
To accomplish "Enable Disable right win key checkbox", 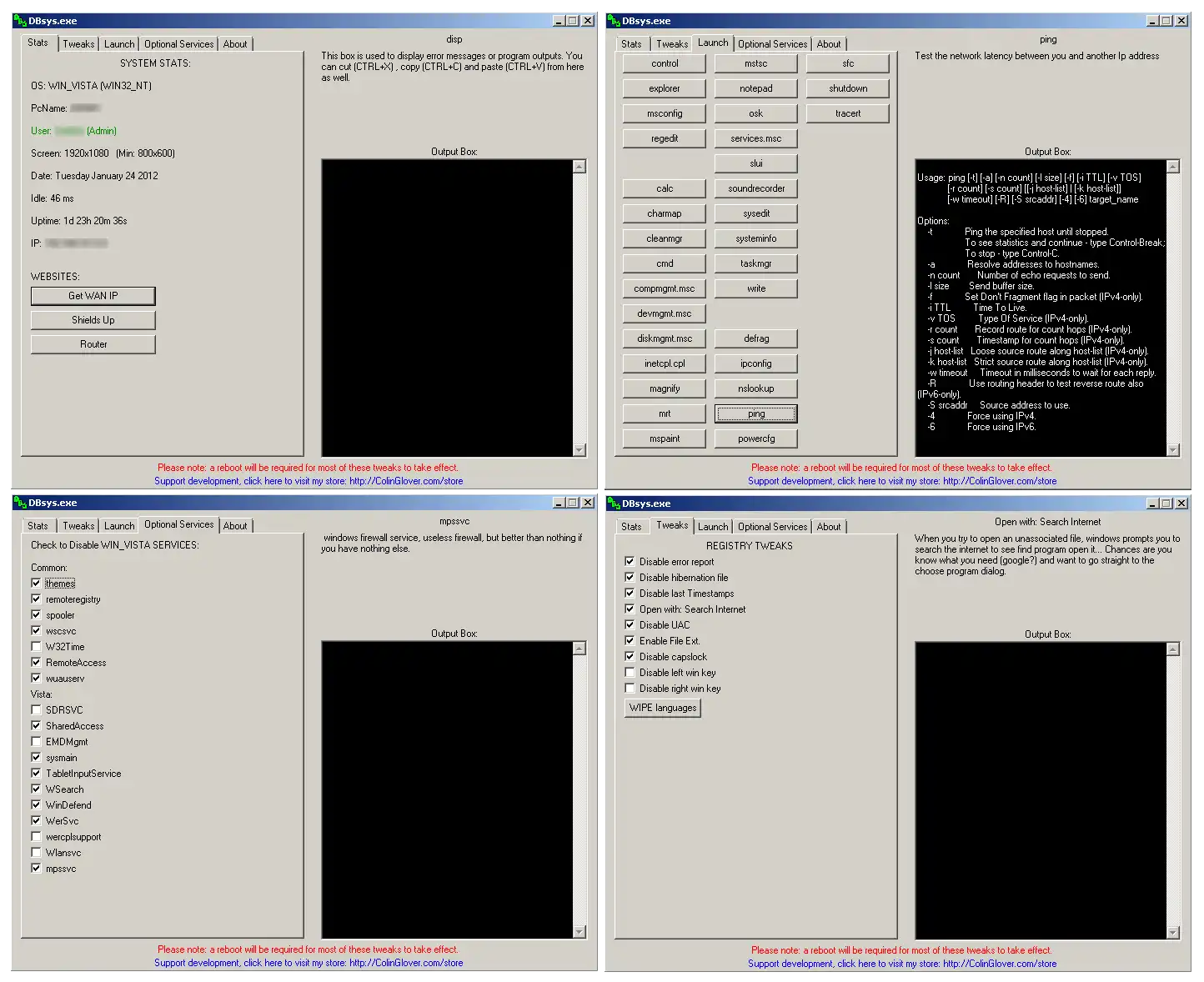I will (630, 688).
